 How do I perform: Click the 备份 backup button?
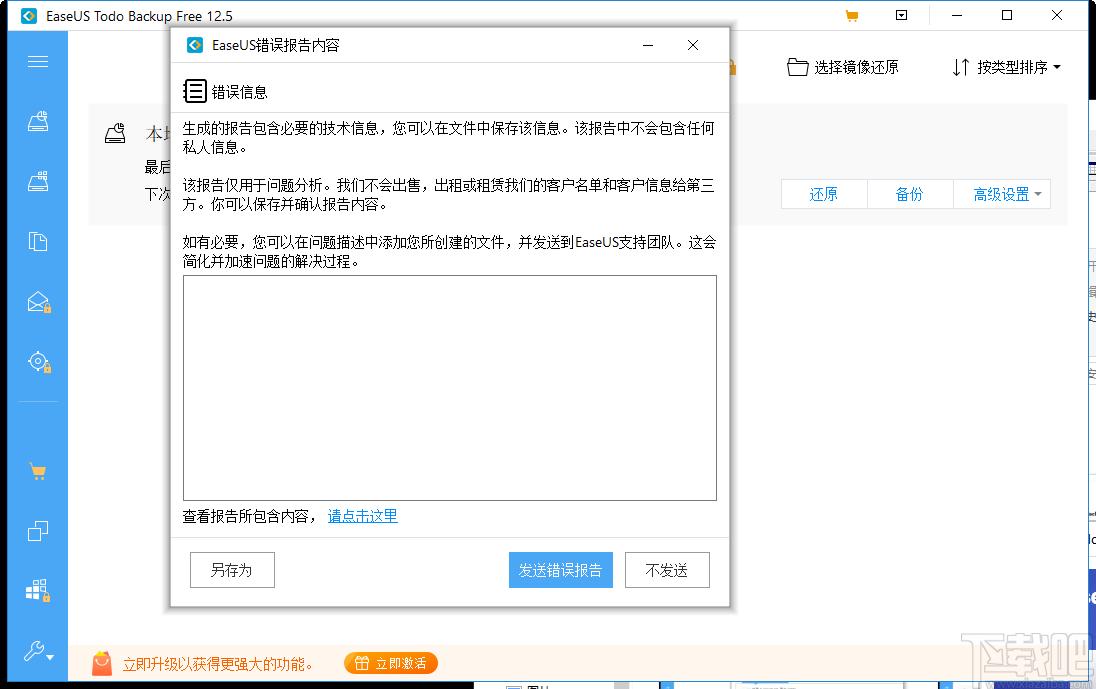click(x=909, y=194)
